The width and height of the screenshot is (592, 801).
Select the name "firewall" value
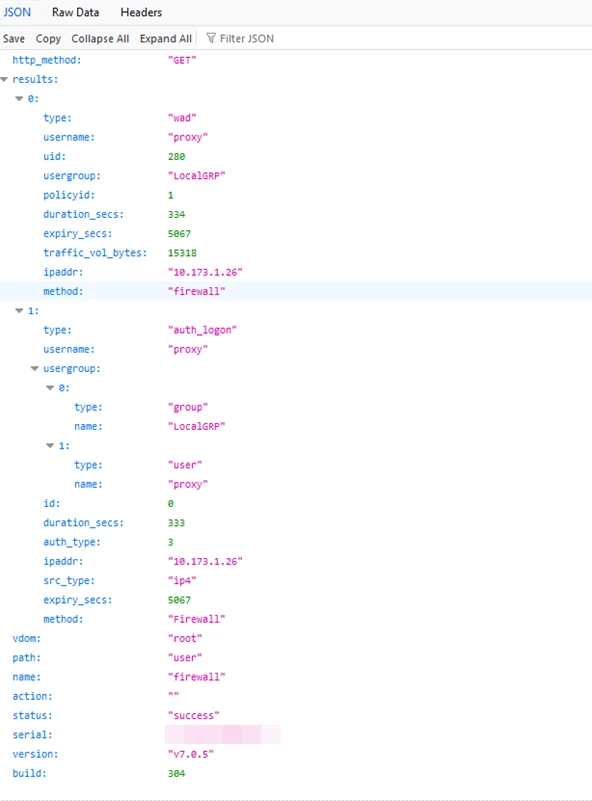[x=197, y=677]
